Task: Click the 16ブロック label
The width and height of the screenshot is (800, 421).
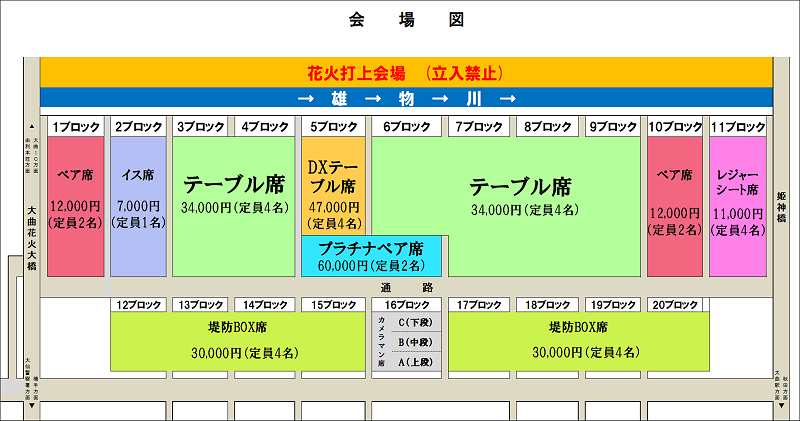Action: 406,304
